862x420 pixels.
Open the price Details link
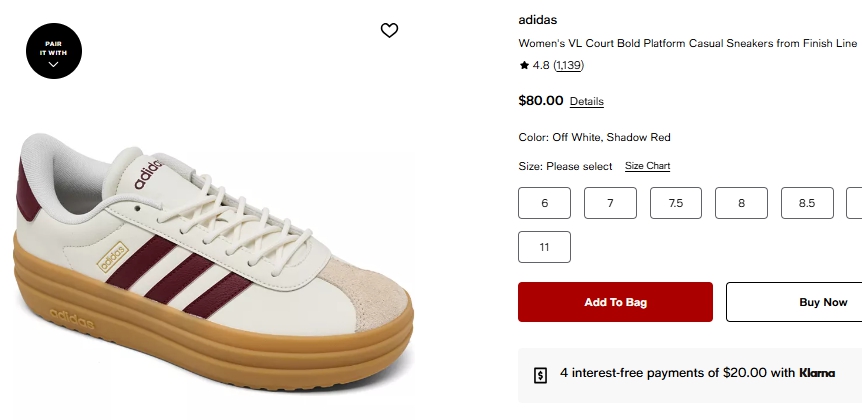(x=587, y=102)
